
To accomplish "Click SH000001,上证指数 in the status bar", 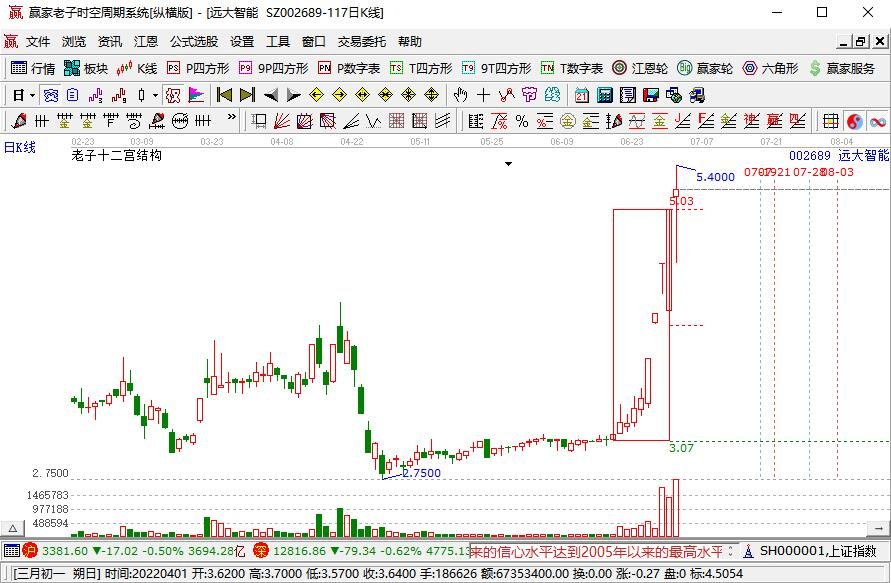I will (818, 551).
